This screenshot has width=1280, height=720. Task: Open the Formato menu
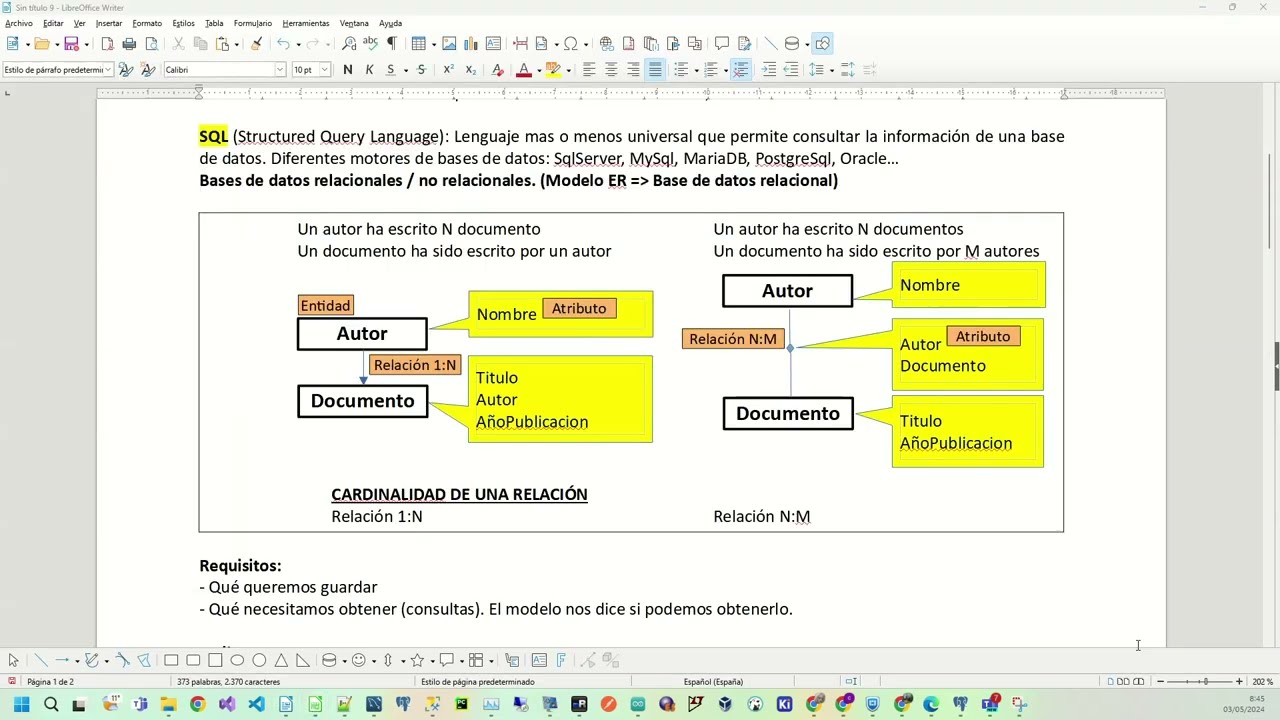147,23
